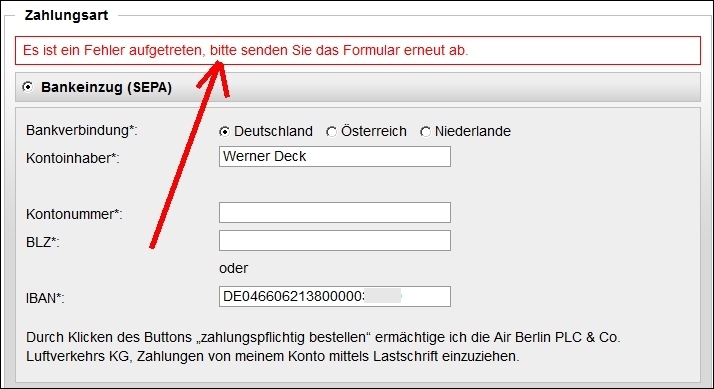
Task: Click the Lastschrift authorization paragraph
Action: coord(323,347)
